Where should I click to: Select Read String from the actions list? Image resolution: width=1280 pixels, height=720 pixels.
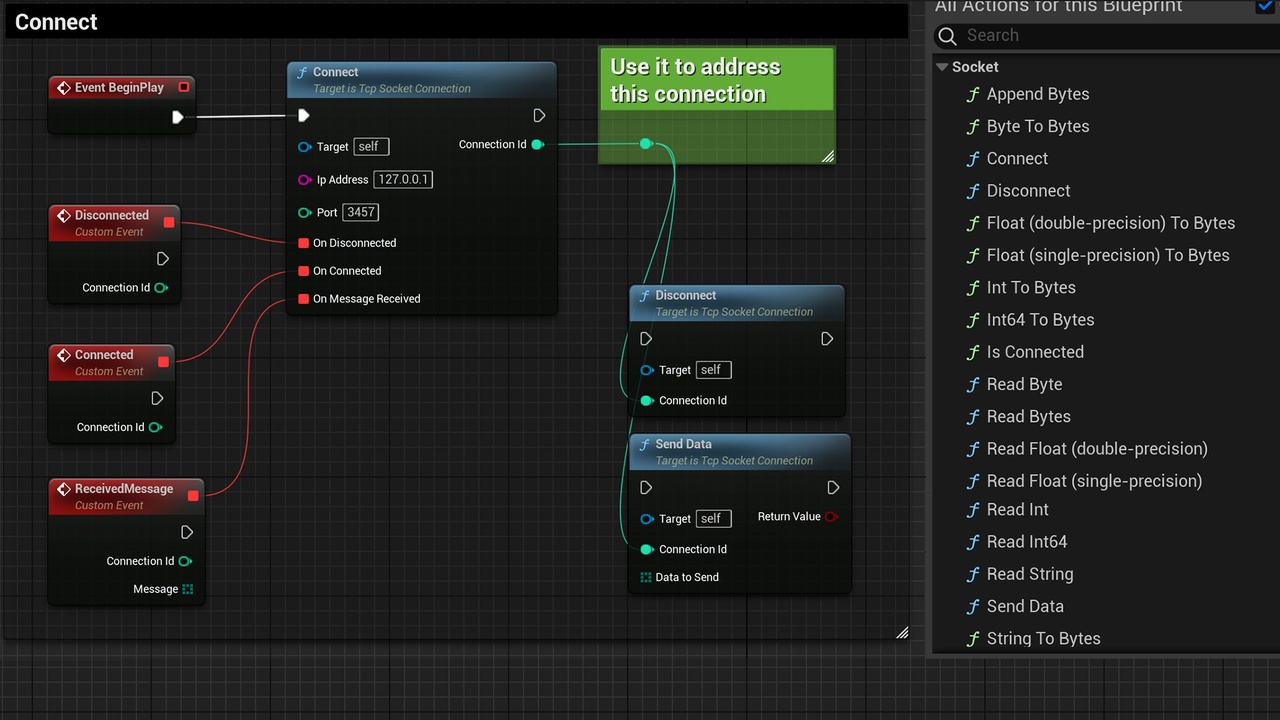[1029, 574]
